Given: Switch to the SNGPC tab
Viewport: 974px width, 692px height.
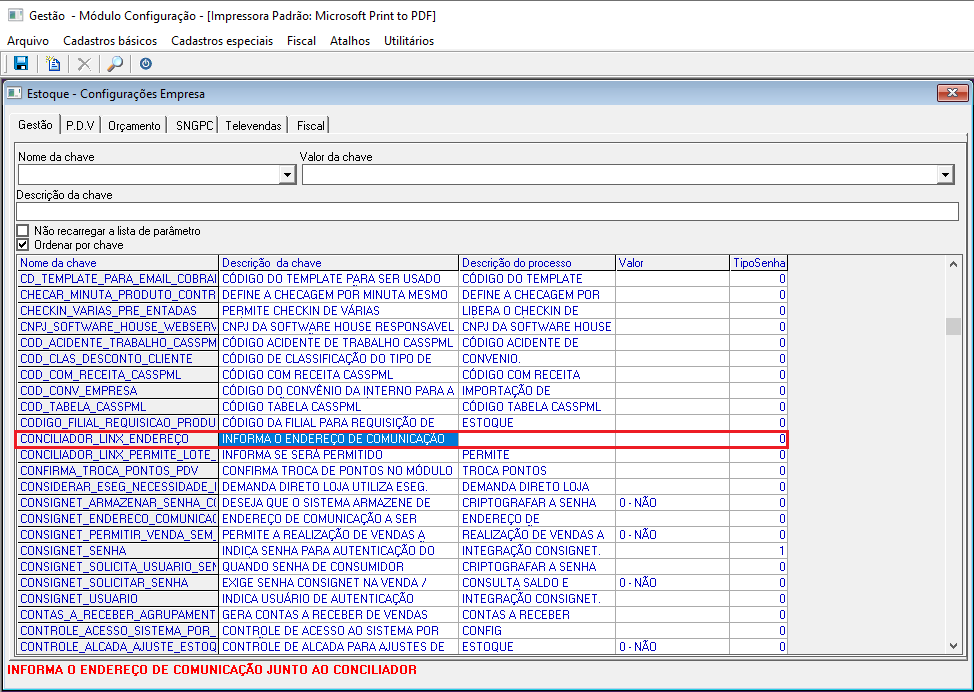Looking at the screenshot, I should click(x=193, y=126).
